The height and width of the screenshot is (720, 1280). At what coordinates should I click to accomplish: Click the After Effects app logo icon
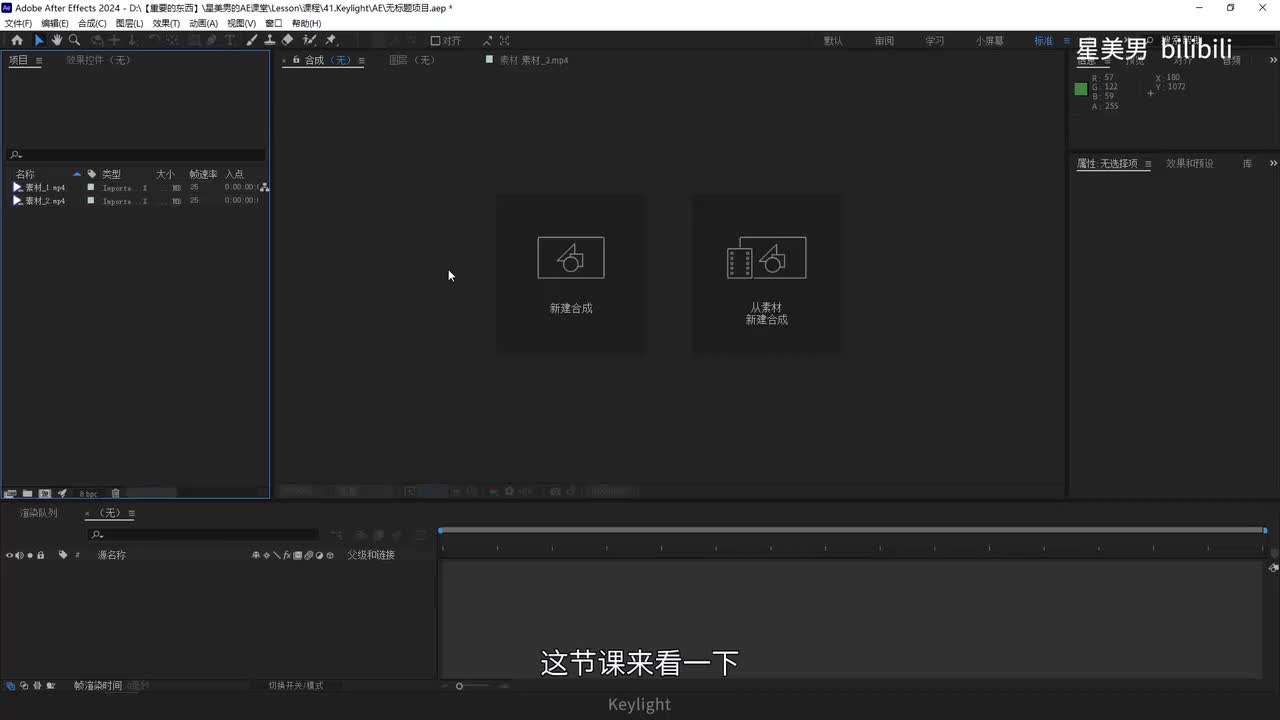[x=7, y=8]
